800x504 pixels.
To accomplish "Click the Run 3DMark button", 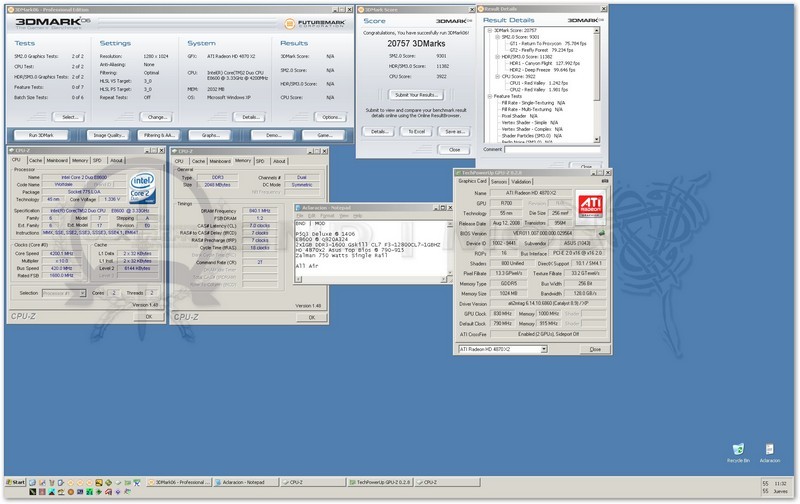I will [41, 135].
